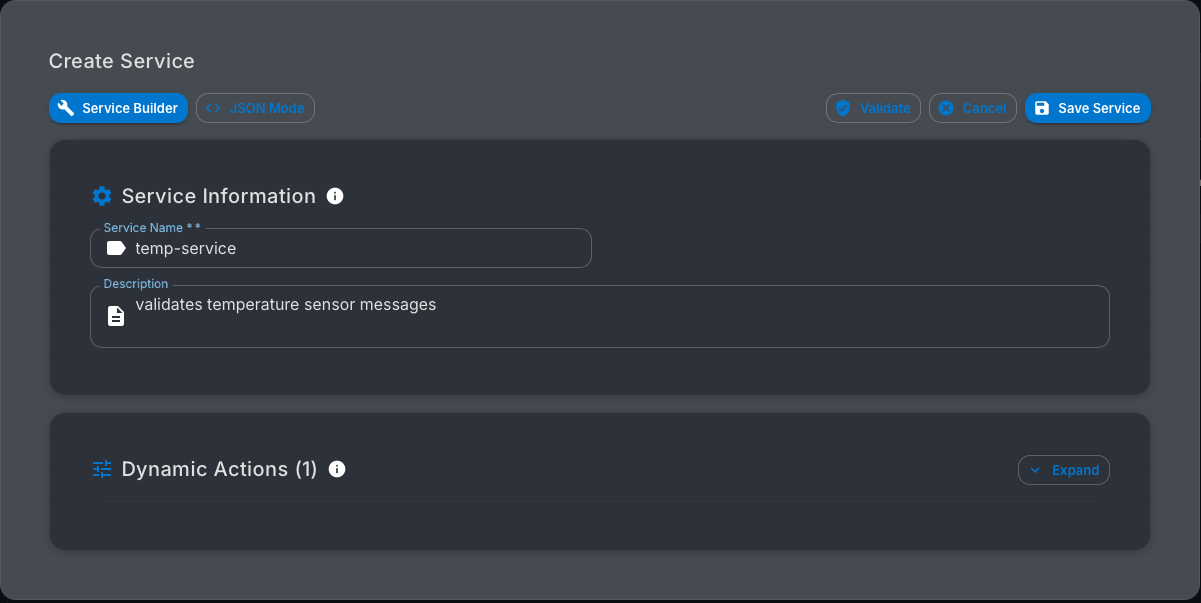This screenshot has height=603, width=1201.
Task: Click Save Service to store the service
Action: (1087, 108)
